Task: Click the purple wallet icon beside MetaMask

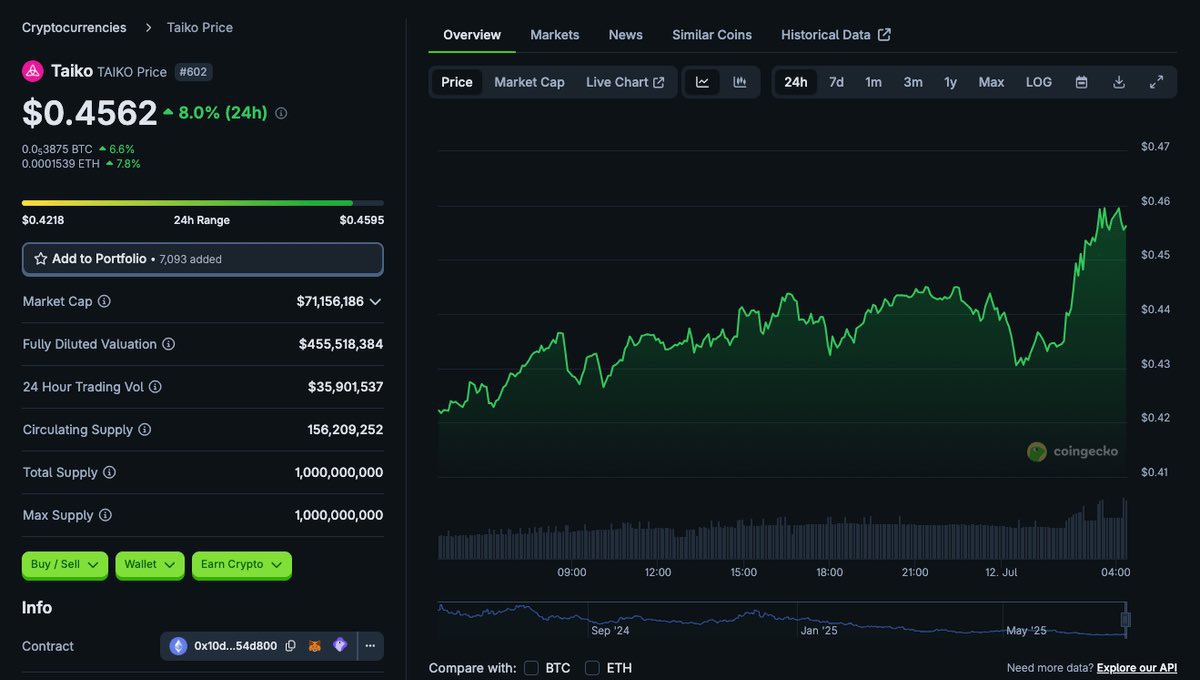Action: coord(340,646)
